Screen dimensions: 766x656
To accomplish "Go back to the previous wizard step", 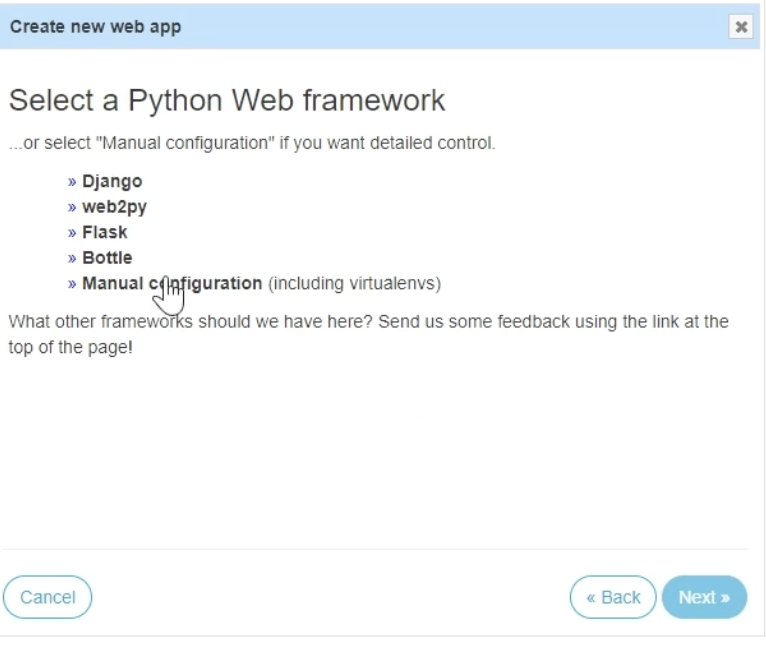I will [x=613, y=597].
